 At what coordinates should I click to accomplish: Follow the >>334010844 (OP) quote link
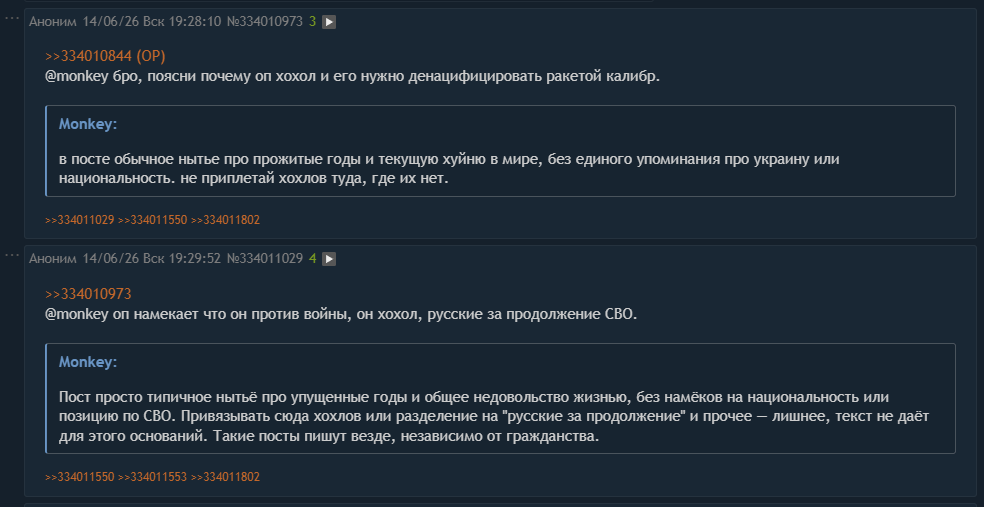(x=105, y=56)
